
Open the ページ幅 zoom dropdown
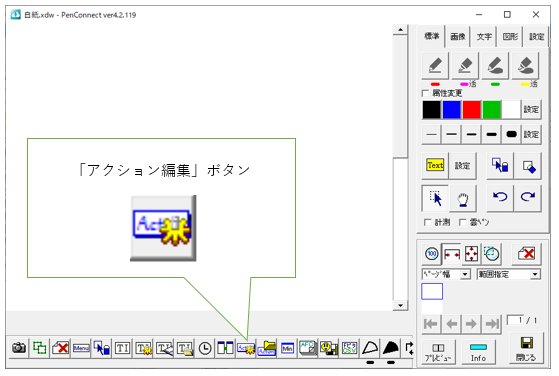pyautogui.click(x=446, y=274)
